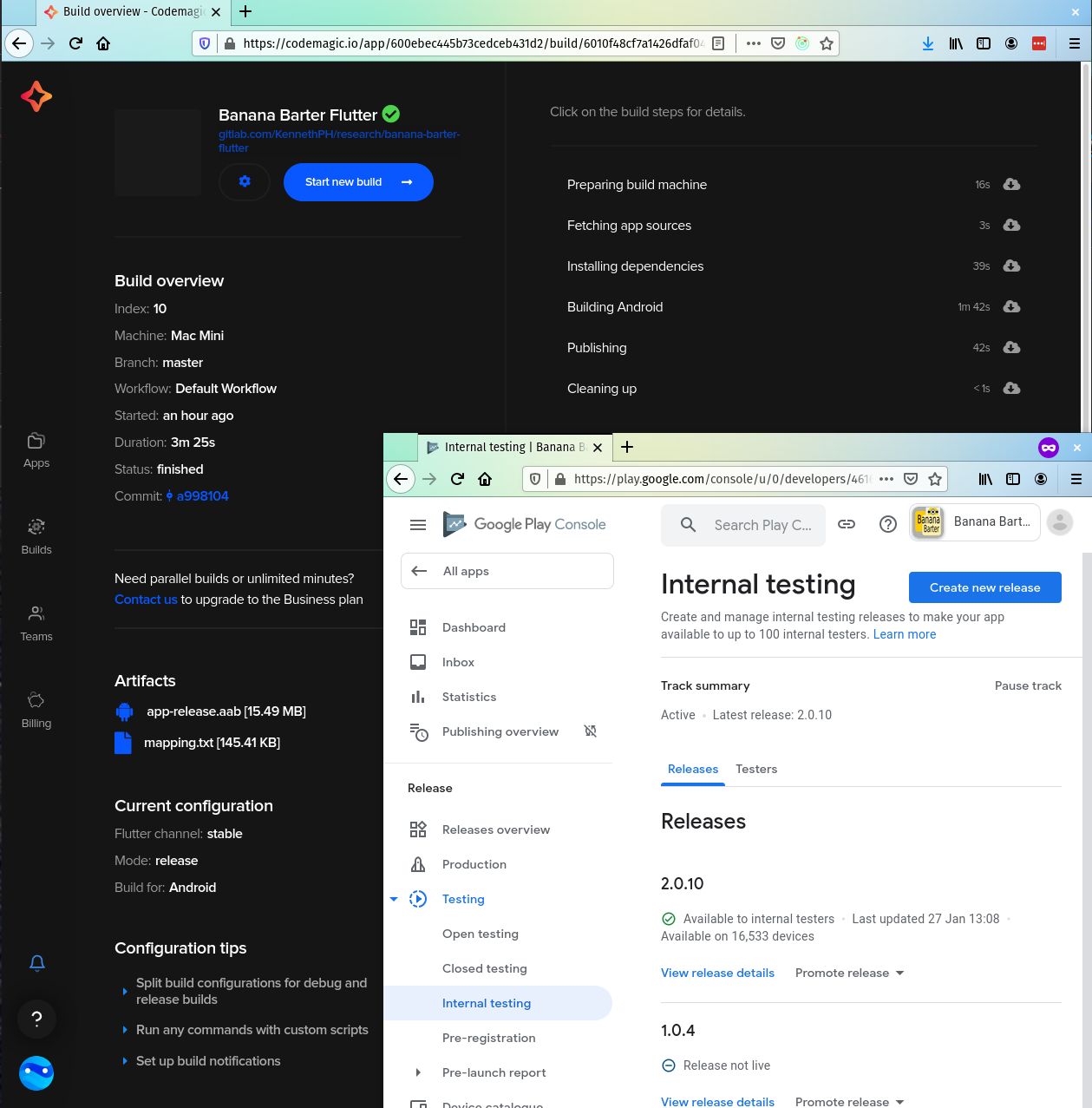Download log for Publishing step
Viewport: 1092px width, 1108px height.
coord(1011,348)
